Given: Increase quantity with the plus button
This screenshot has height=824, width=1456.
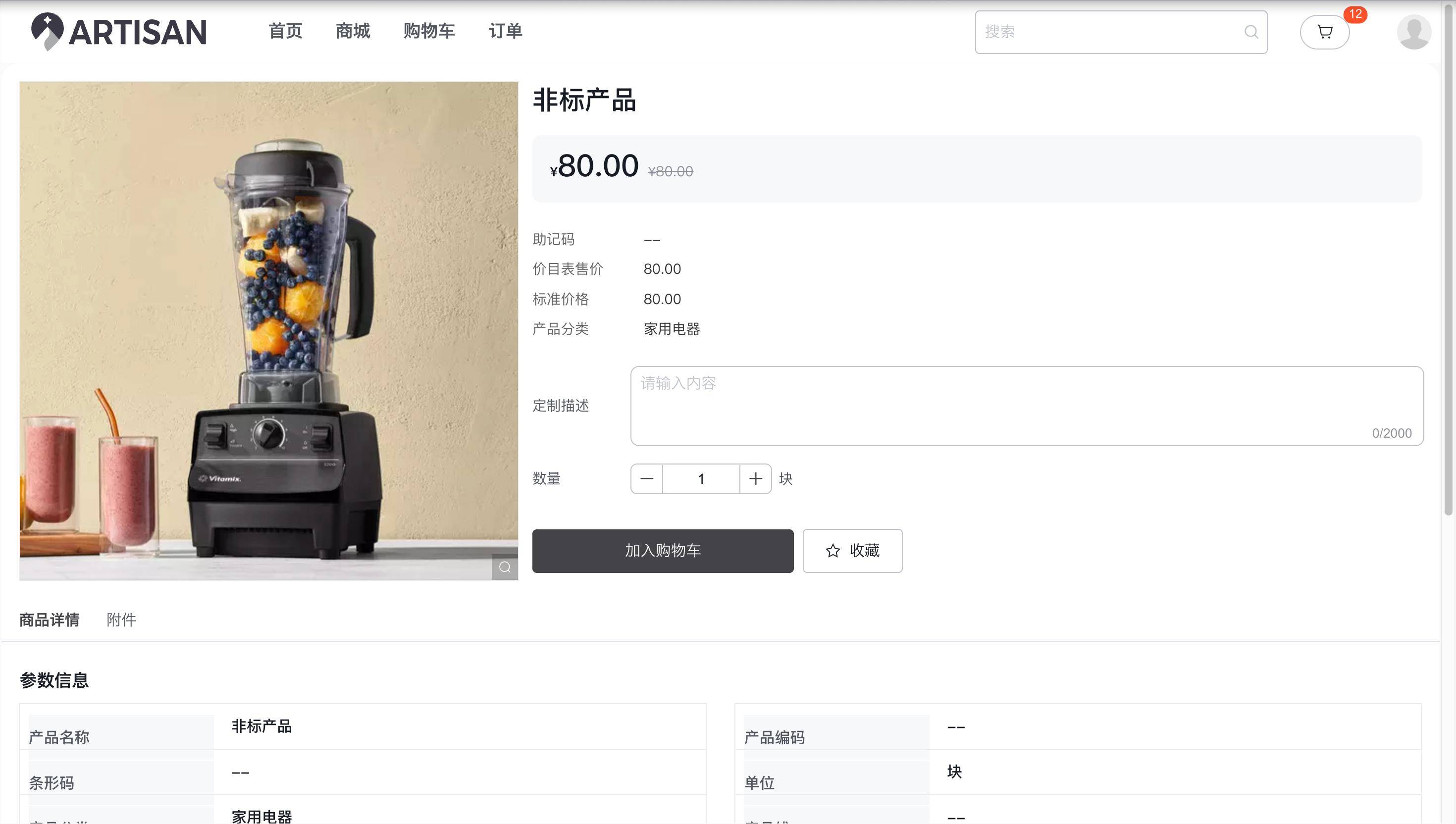Looking at the screenshot, I should 755,479.
